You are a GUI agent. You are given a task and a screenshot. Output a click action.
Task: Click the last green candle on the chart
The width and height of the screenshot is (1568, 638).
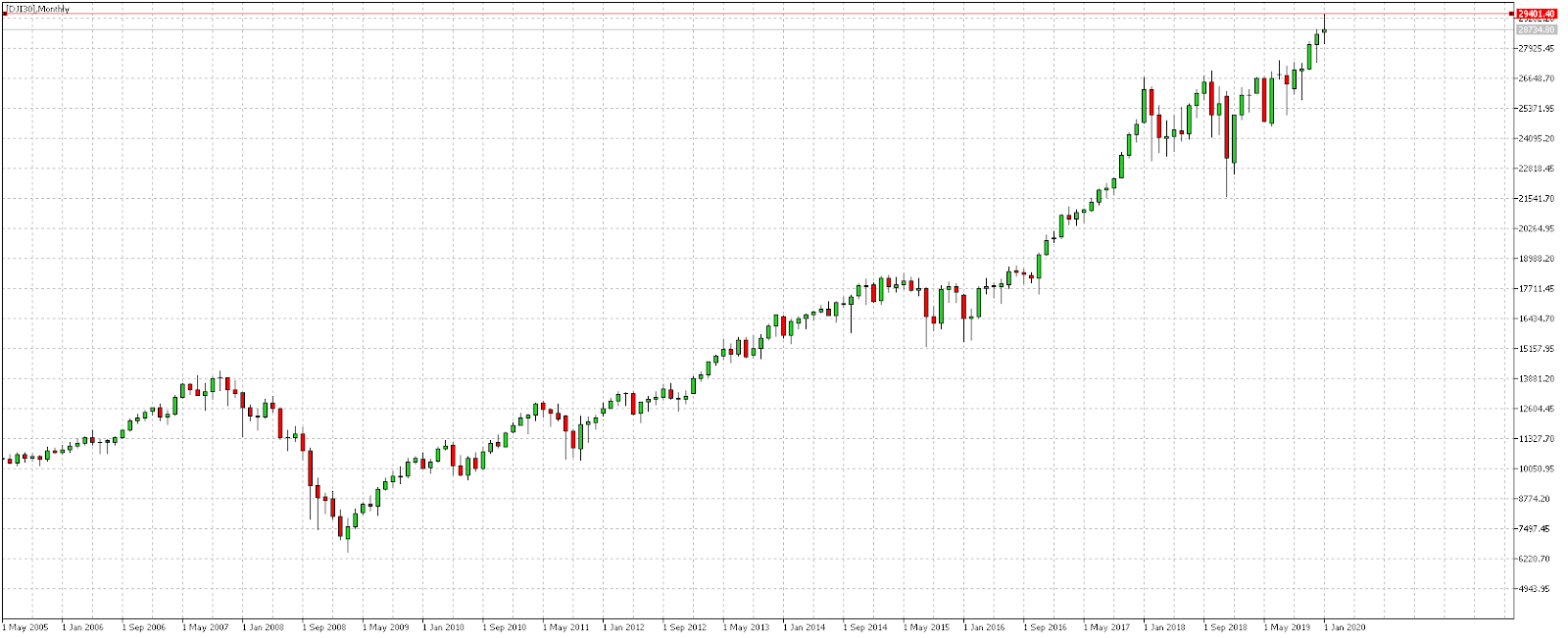(x=1325, y=30)
